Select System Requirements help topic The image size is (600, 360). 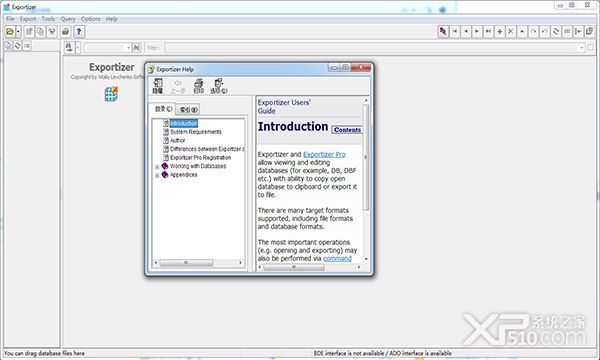196,132
